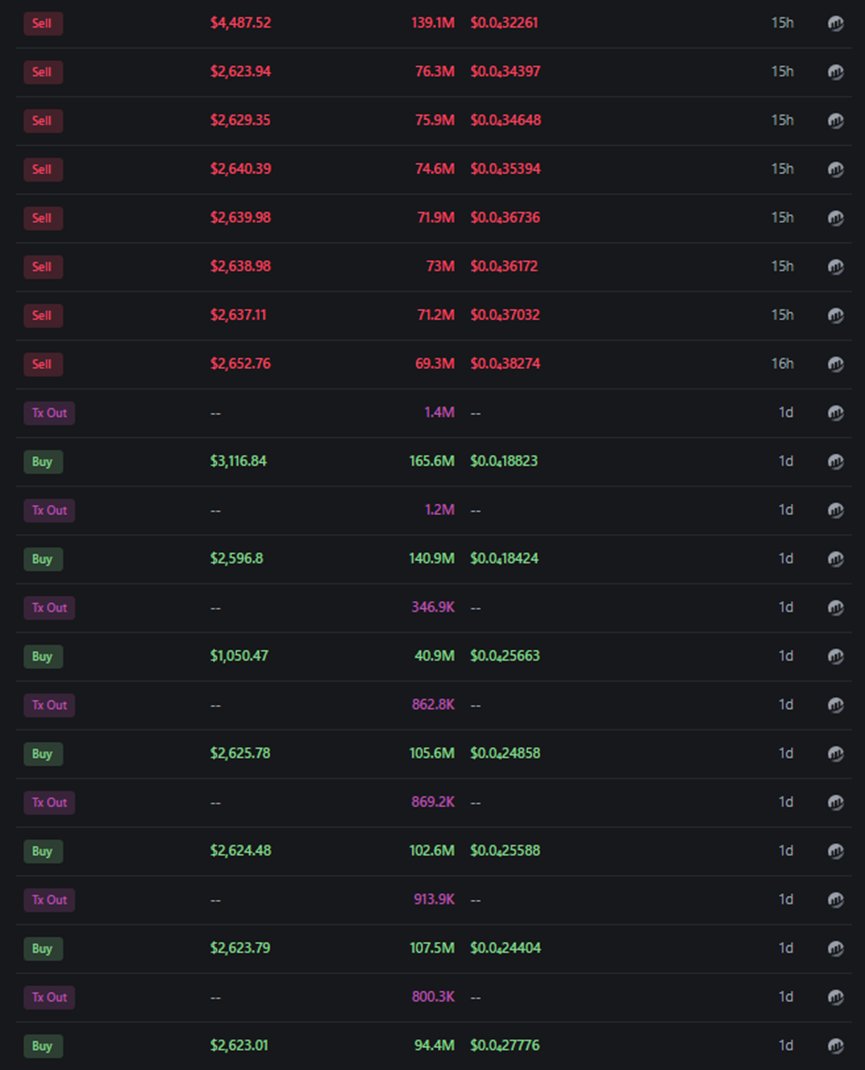Viewport: 865px width, 1070px height.
Task: Click Buy badge on $2,624.48 row
Action: pyautogui.click(x=43, y=851)
